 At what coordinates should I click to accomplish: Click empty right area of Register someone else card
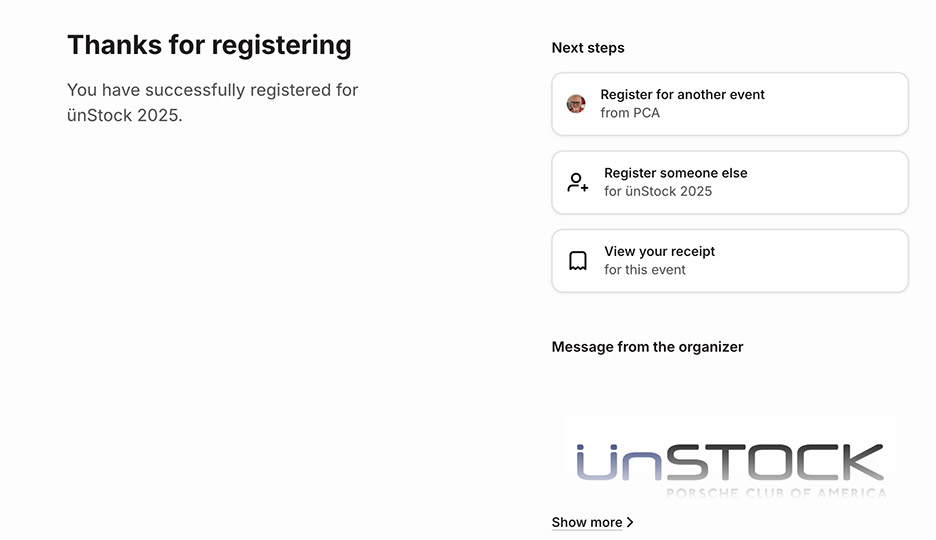pos(840,183)
